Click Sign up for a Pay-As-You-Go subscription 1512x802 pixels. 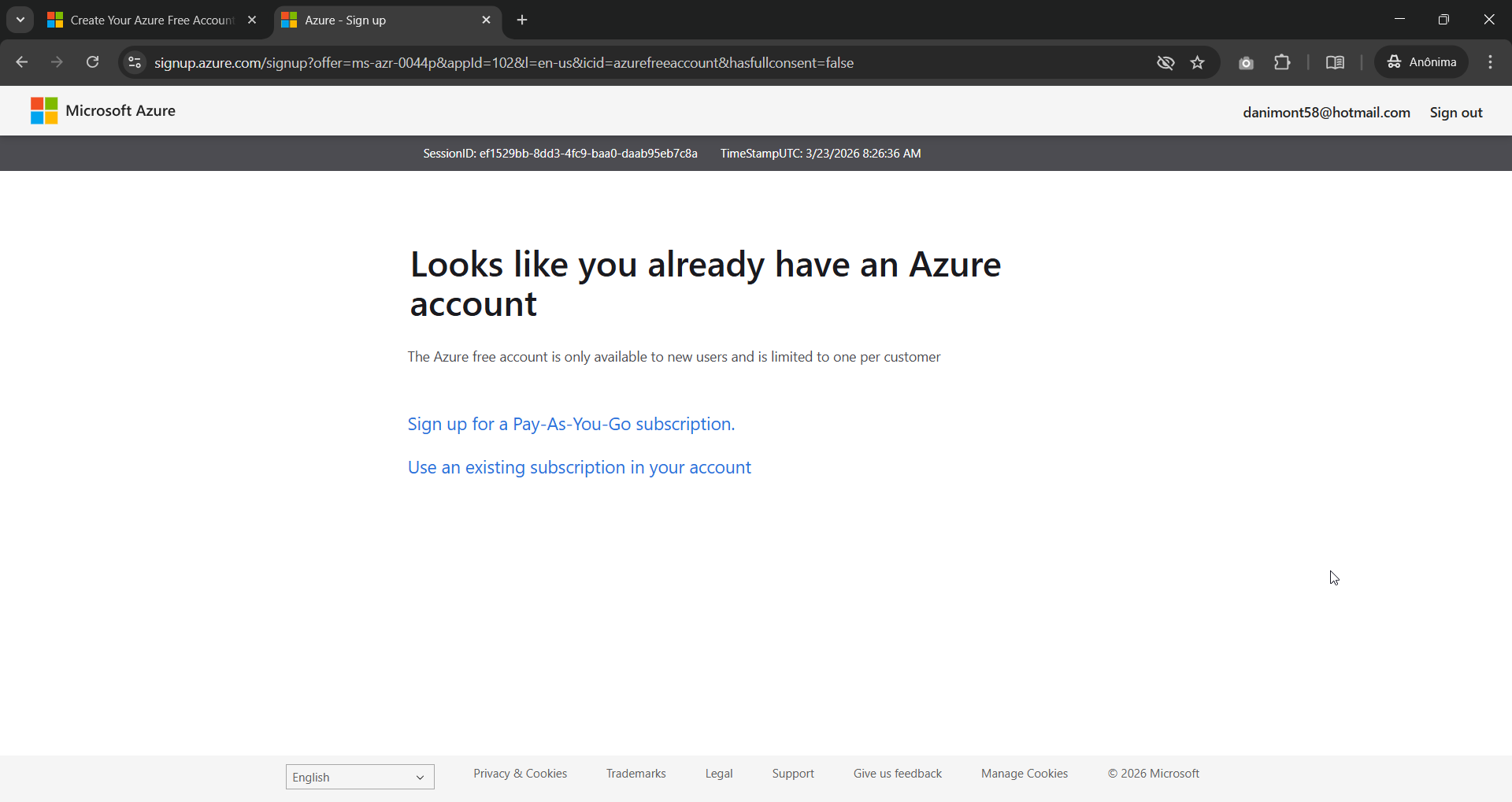[x=571, y=424]
